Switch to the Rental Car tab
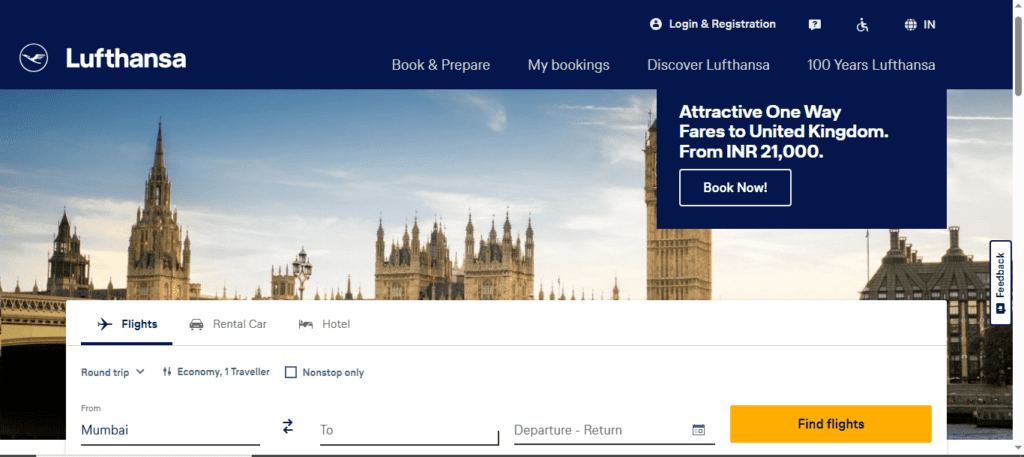This screenshot has width=1024, height=457. pos(228,324)
